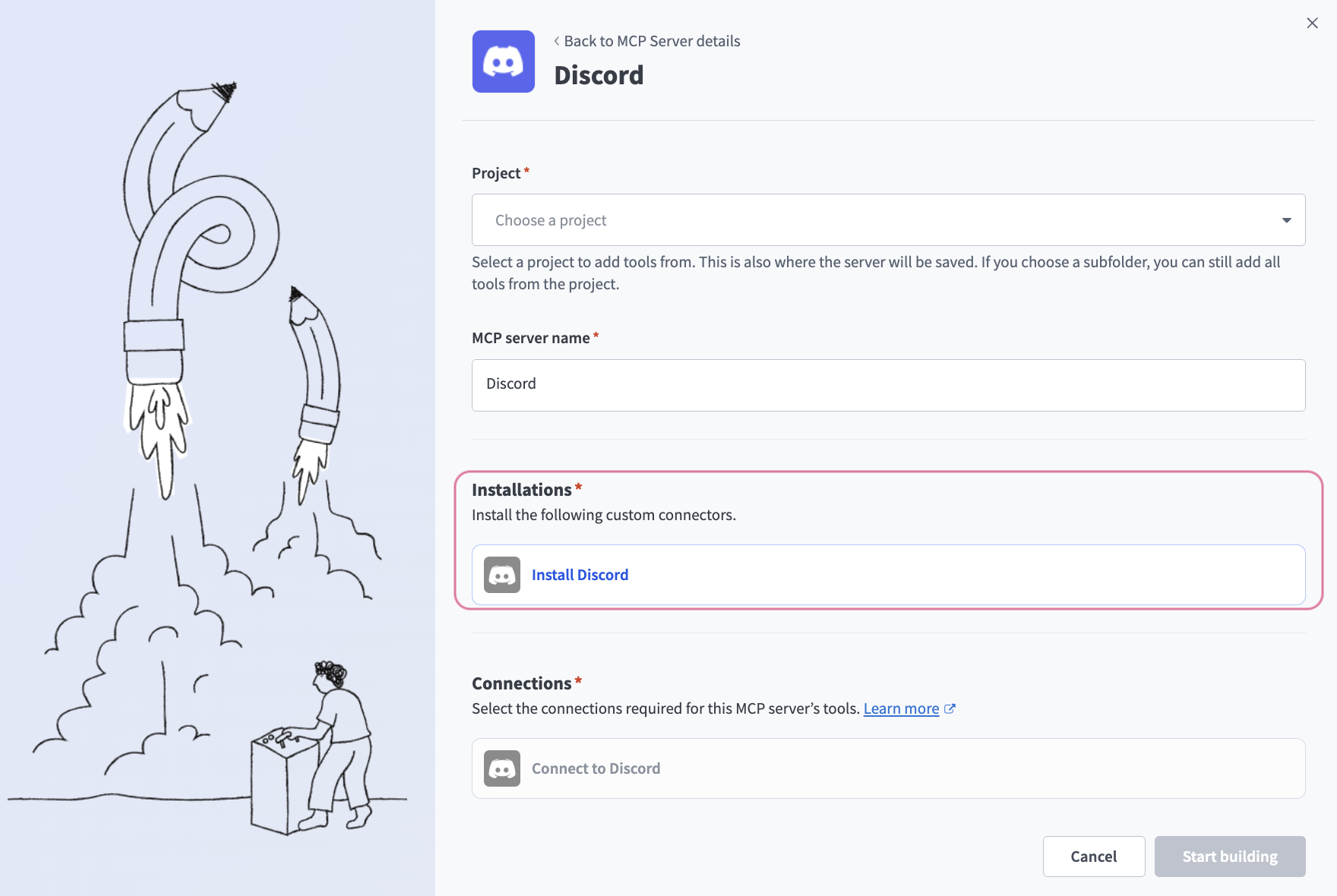Click the Connections section heading

point(521,683)
